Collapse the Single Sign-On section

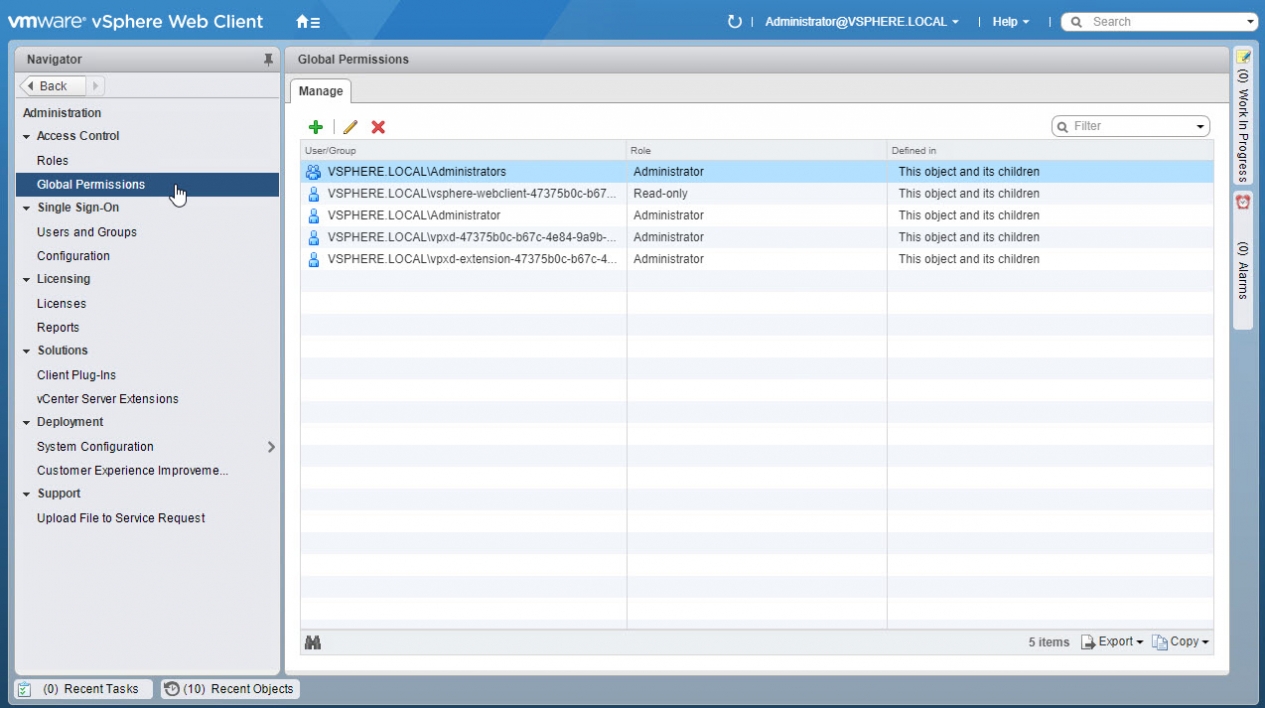pyautogui.click(x=27, y=208)
